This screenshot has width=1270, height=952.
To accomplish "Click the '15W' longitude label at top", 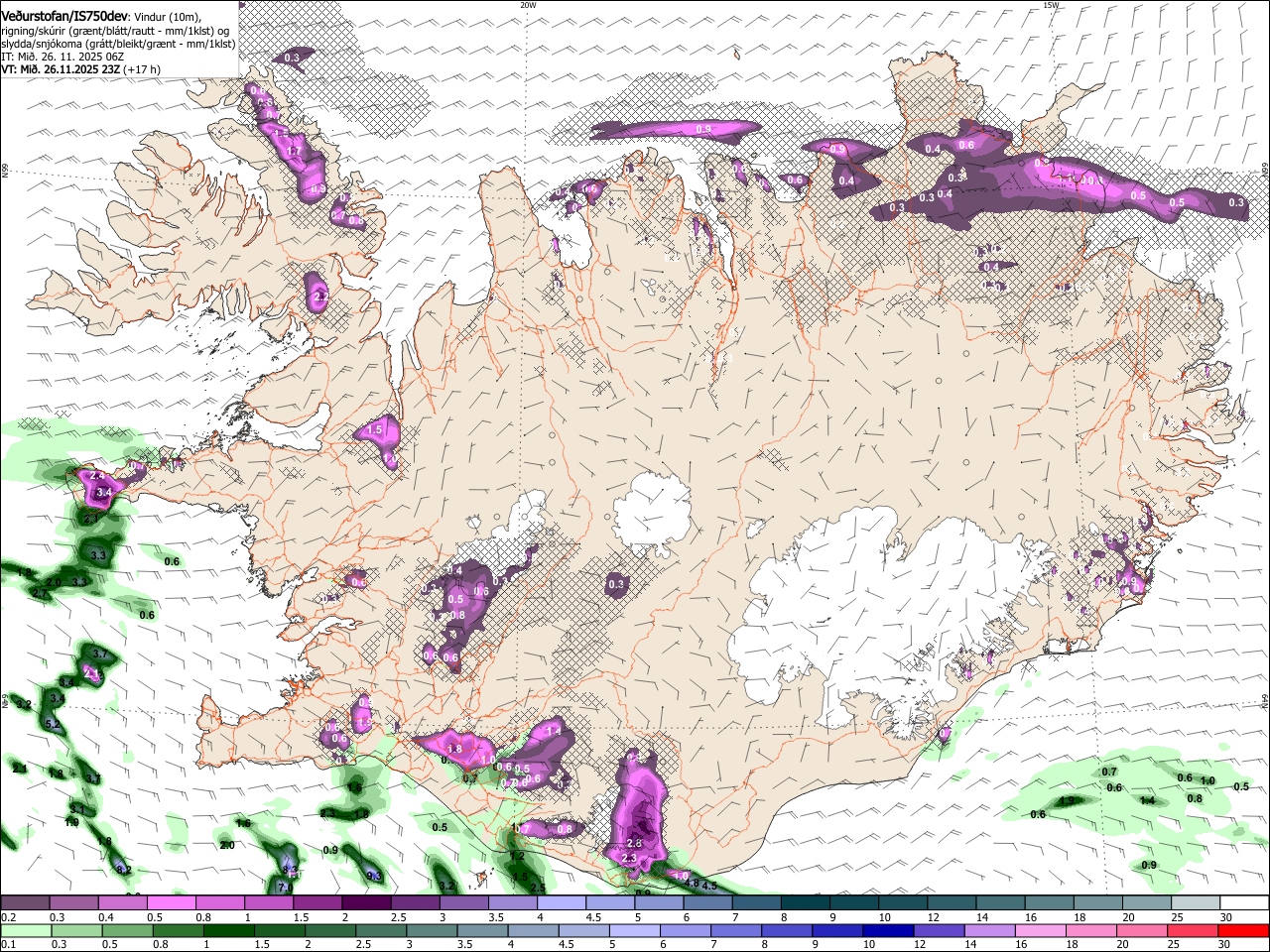I will tap(1051, 5).
